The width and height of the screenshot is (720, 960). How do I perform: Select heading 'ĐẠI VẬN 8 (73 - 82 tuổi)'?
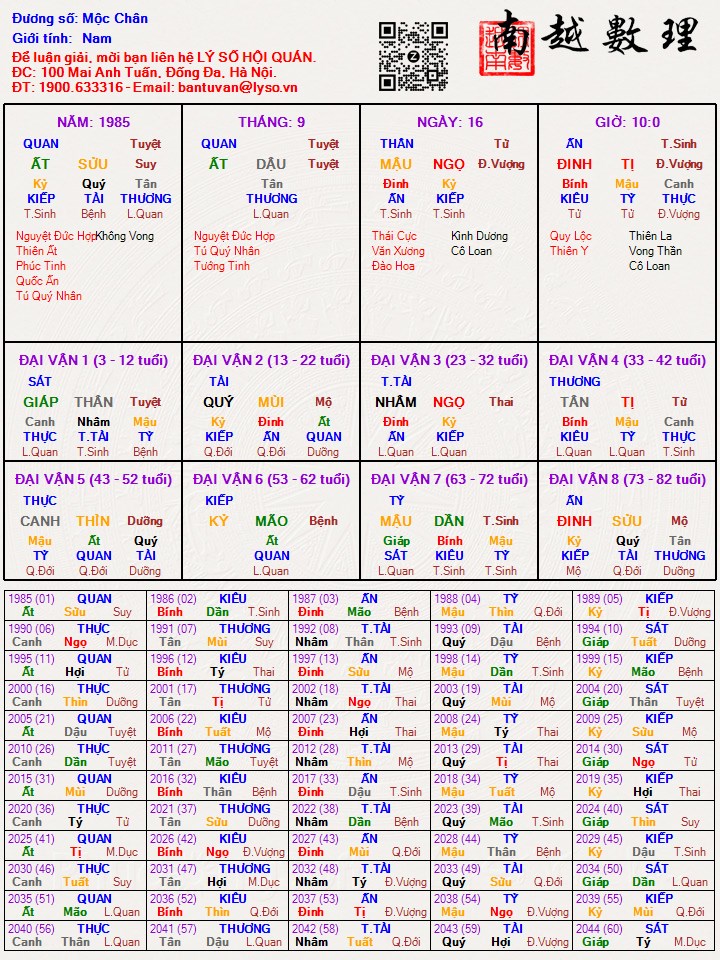tap(628, 479)
